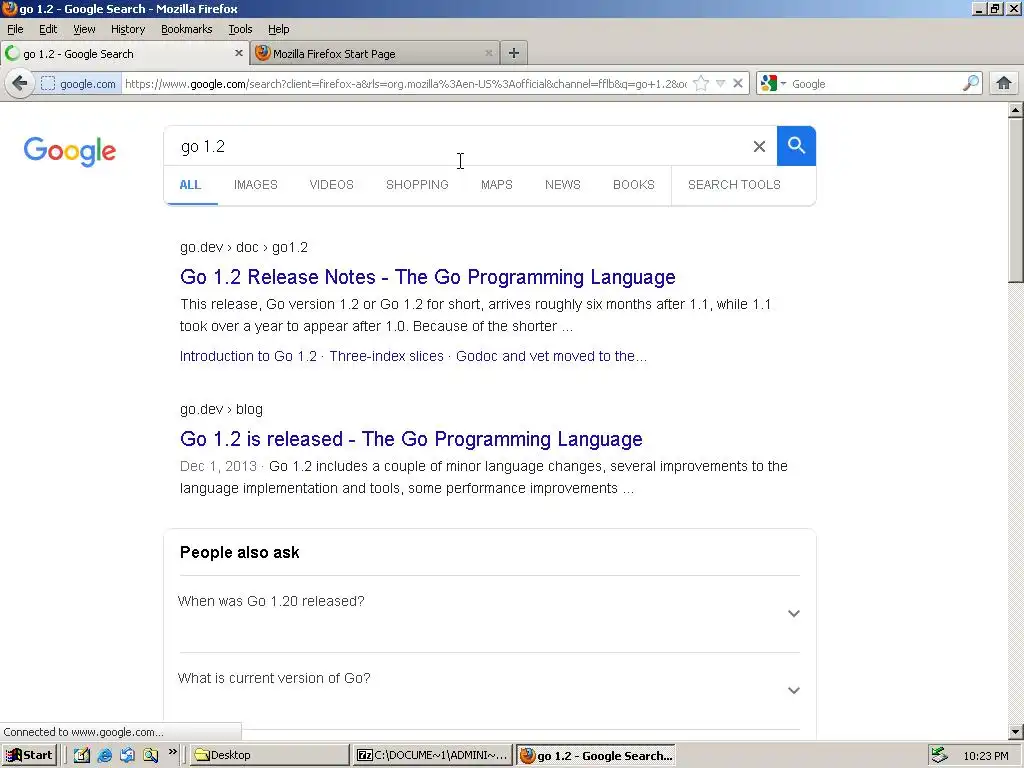Launch Internet Explorer from quick launch
The height and width of the screenshot is (768, 1024).
point(104,755)
